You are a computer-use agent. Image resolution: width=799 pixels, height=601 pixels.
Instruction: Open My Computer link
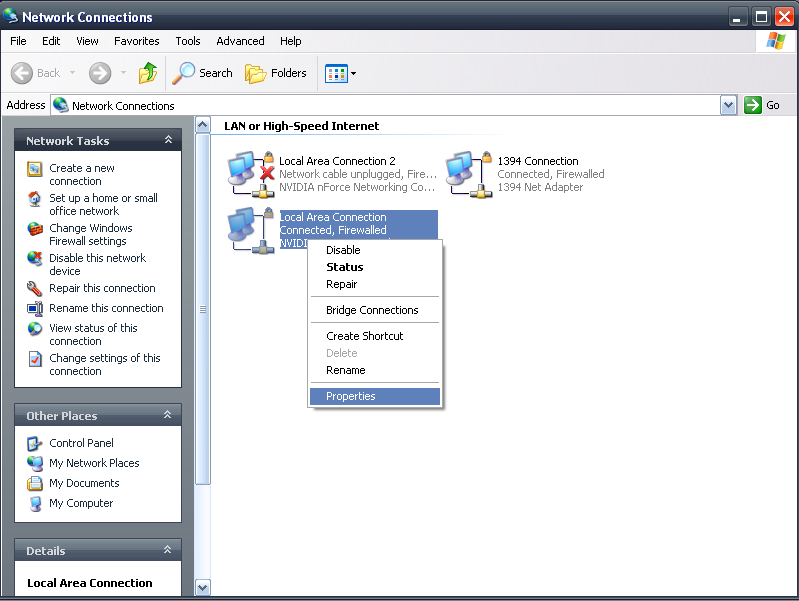81,503
